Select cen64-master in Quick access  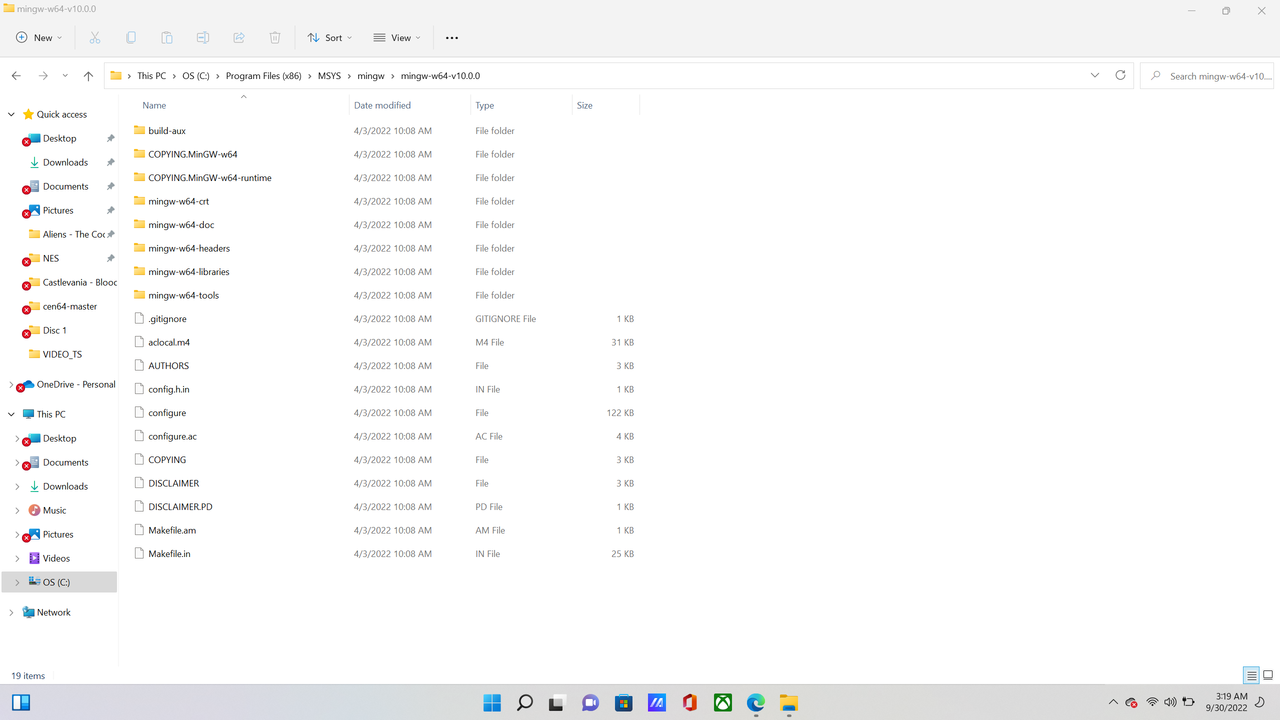click(70, 306)
